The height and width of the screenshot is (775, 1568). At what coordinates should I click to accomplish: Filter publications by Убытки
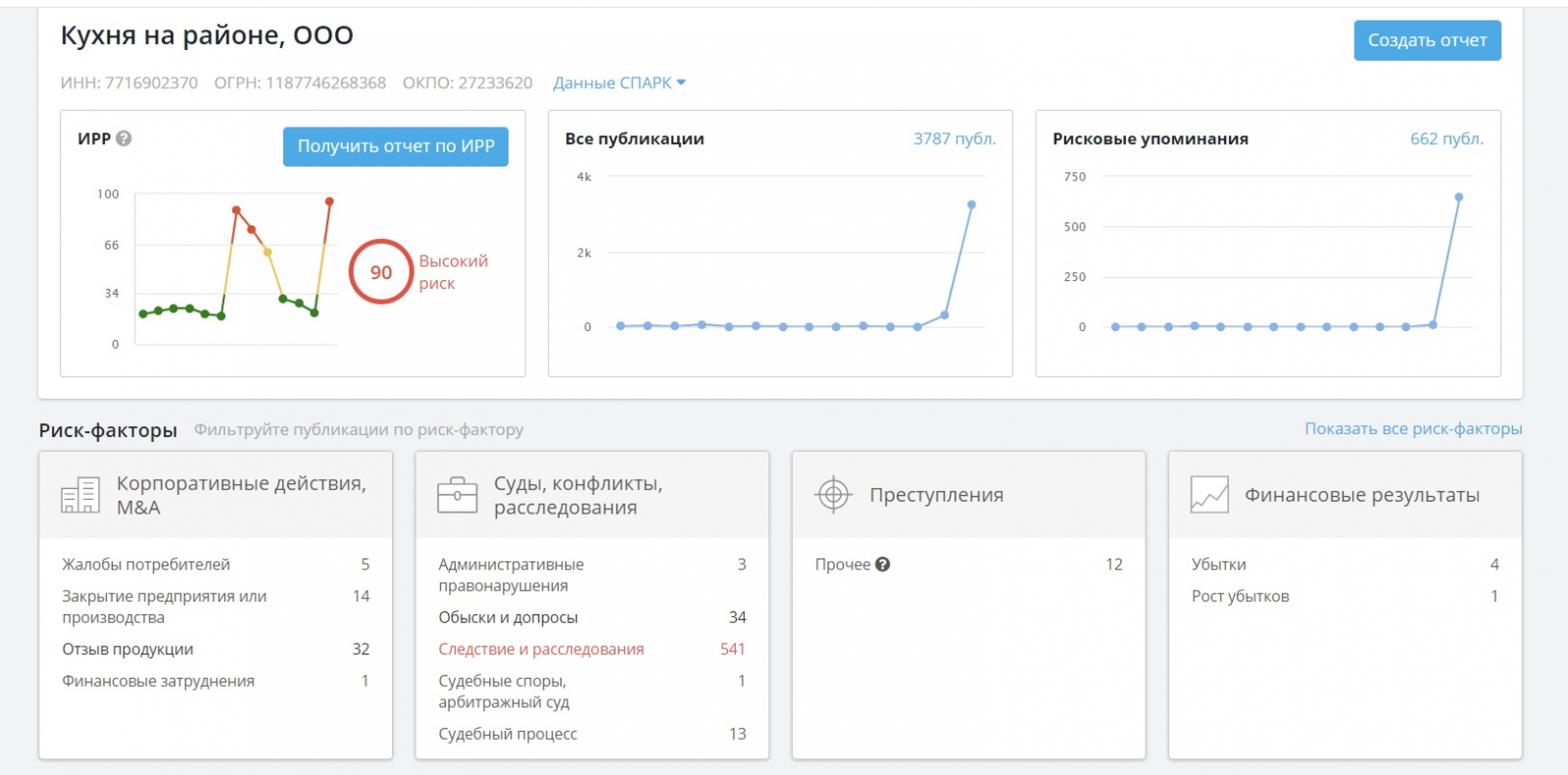[1218, 564]
